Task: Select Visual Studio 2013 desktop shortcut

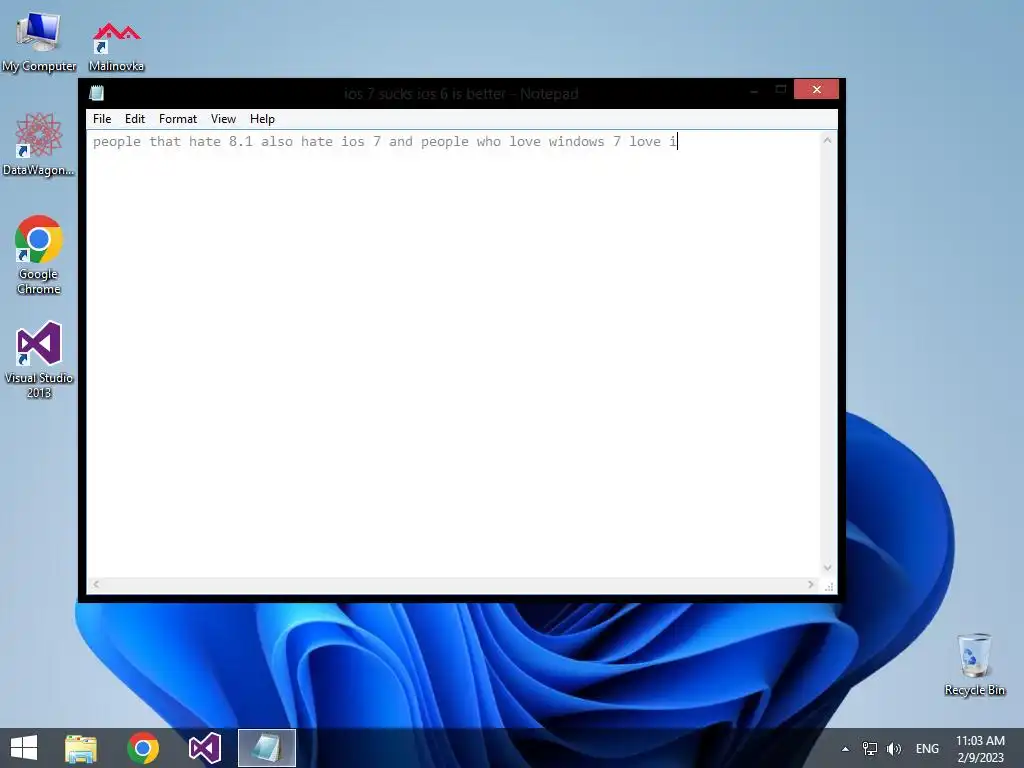Action: point(39,359)
